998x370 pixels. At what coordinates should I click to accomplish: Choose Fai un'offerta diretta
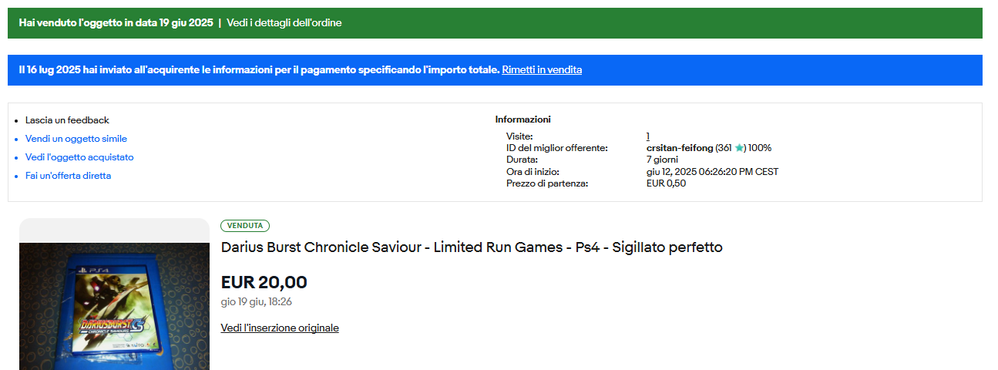[x=68, y=175]
